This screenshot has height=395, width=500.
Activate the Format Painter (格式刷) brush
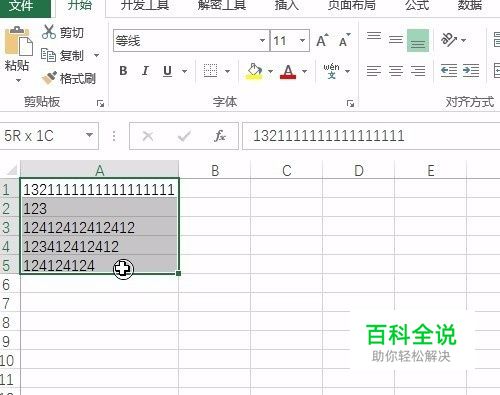(49, 78)
